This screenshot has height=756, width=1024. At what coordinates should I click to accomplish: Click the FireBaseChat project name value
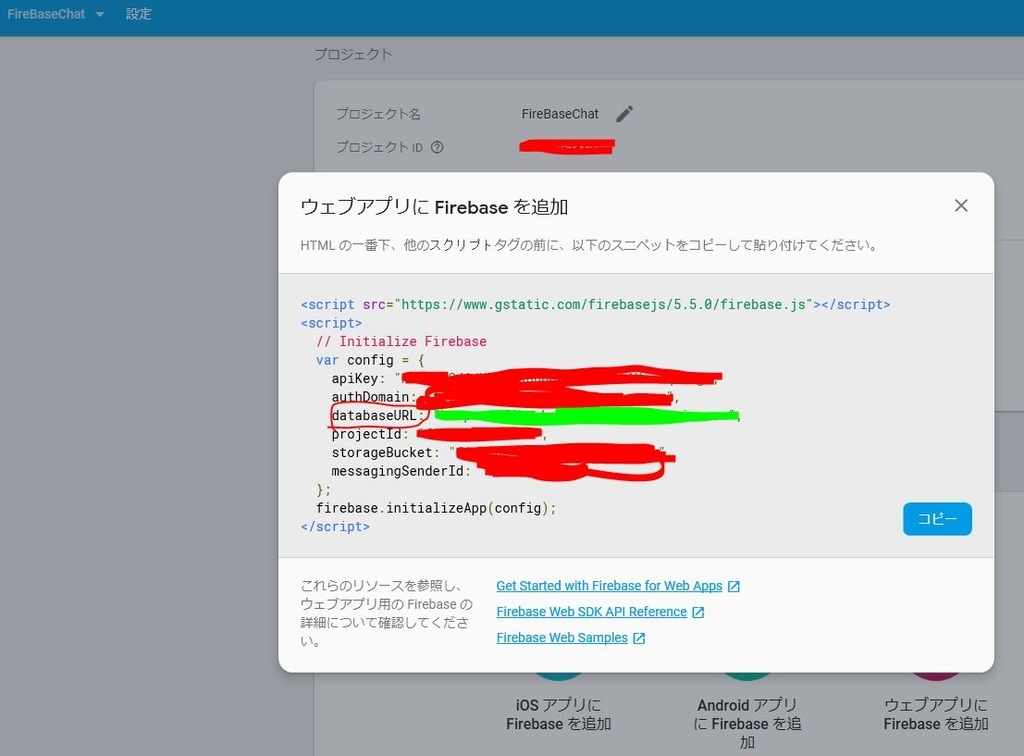point(560,114)
